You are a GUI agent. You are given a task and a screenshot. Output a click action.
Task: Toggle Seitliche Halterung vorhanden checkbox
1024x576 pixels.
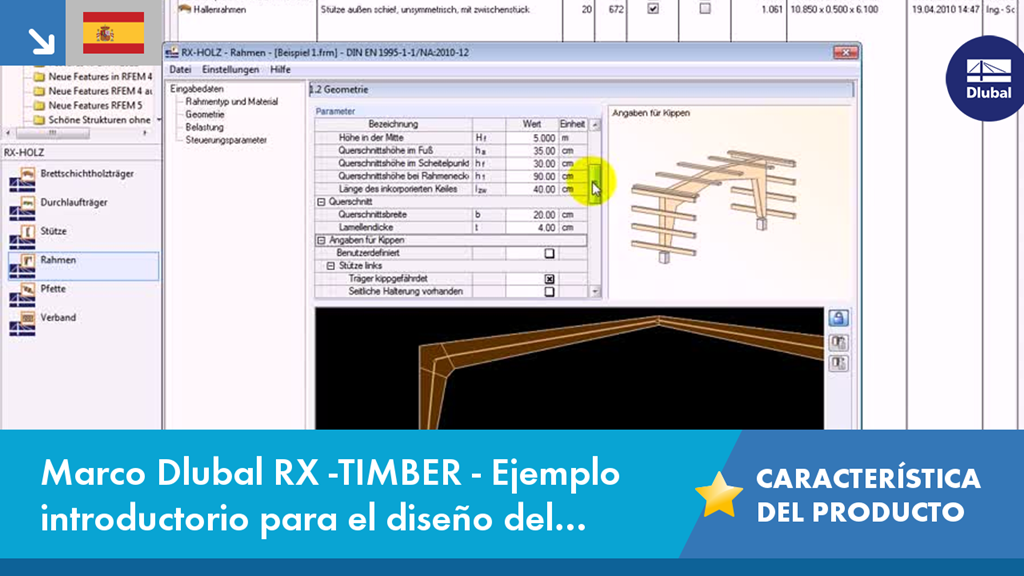coord(549,292)
